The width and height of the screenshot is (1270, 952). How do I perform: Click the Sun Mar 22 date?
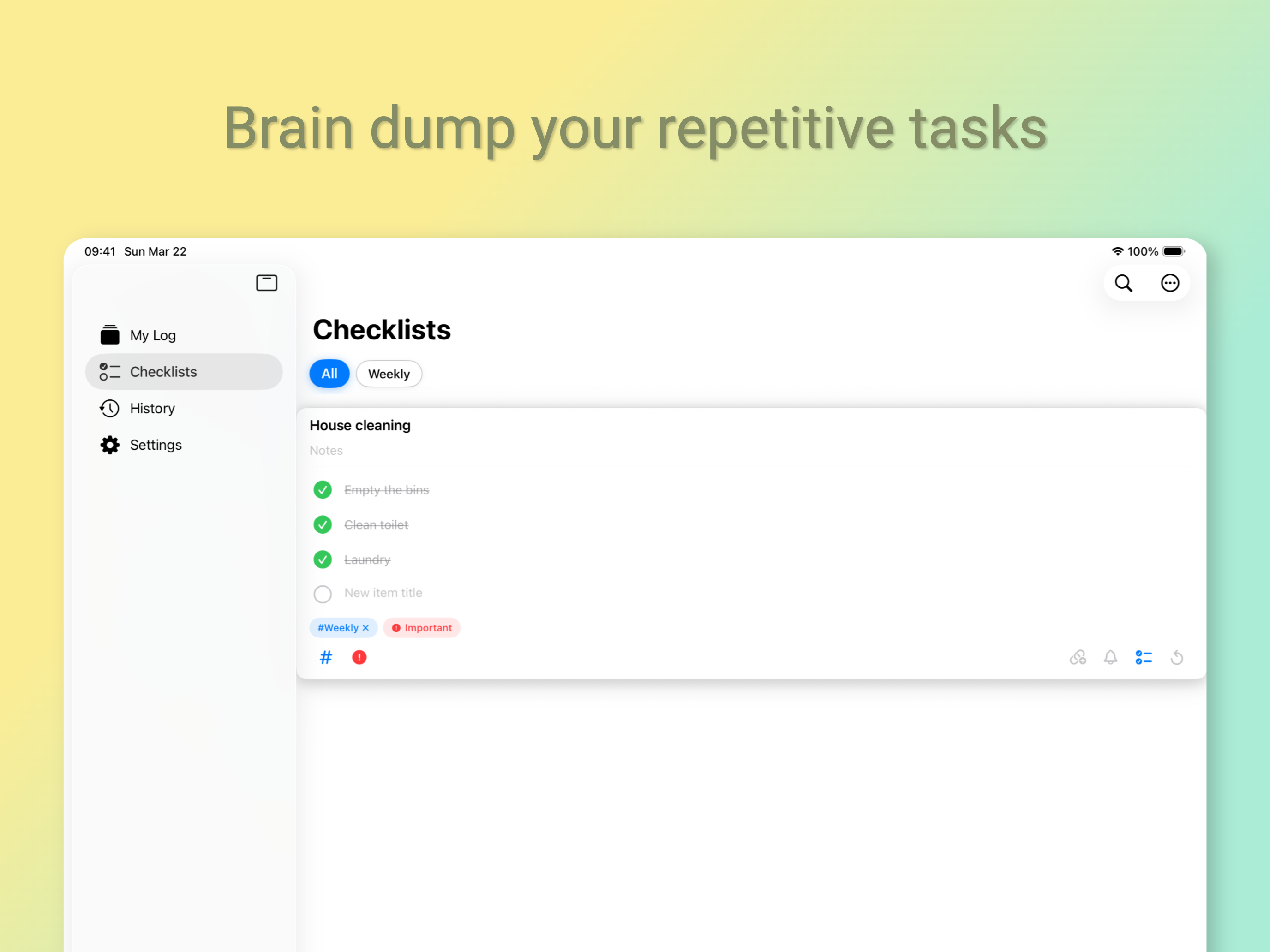(156, 251)
